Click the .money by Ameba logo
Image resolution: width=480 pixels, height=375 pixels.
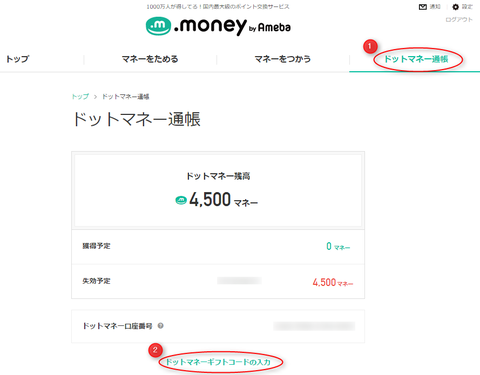[218, 26]
